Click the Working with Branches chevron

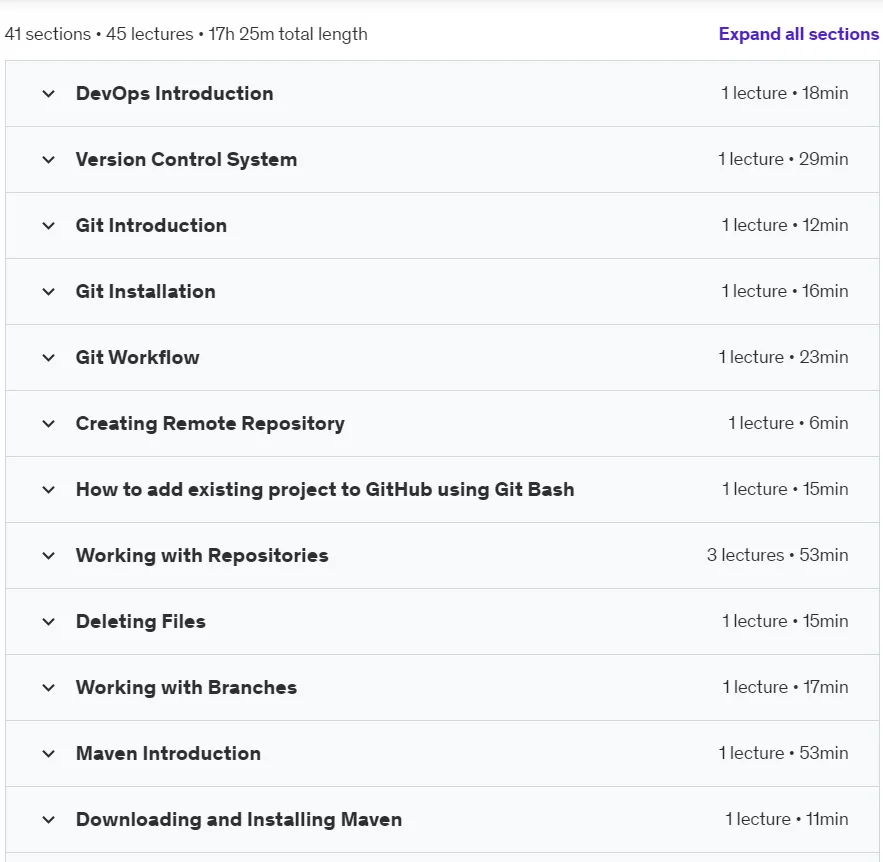pos(49,687)
